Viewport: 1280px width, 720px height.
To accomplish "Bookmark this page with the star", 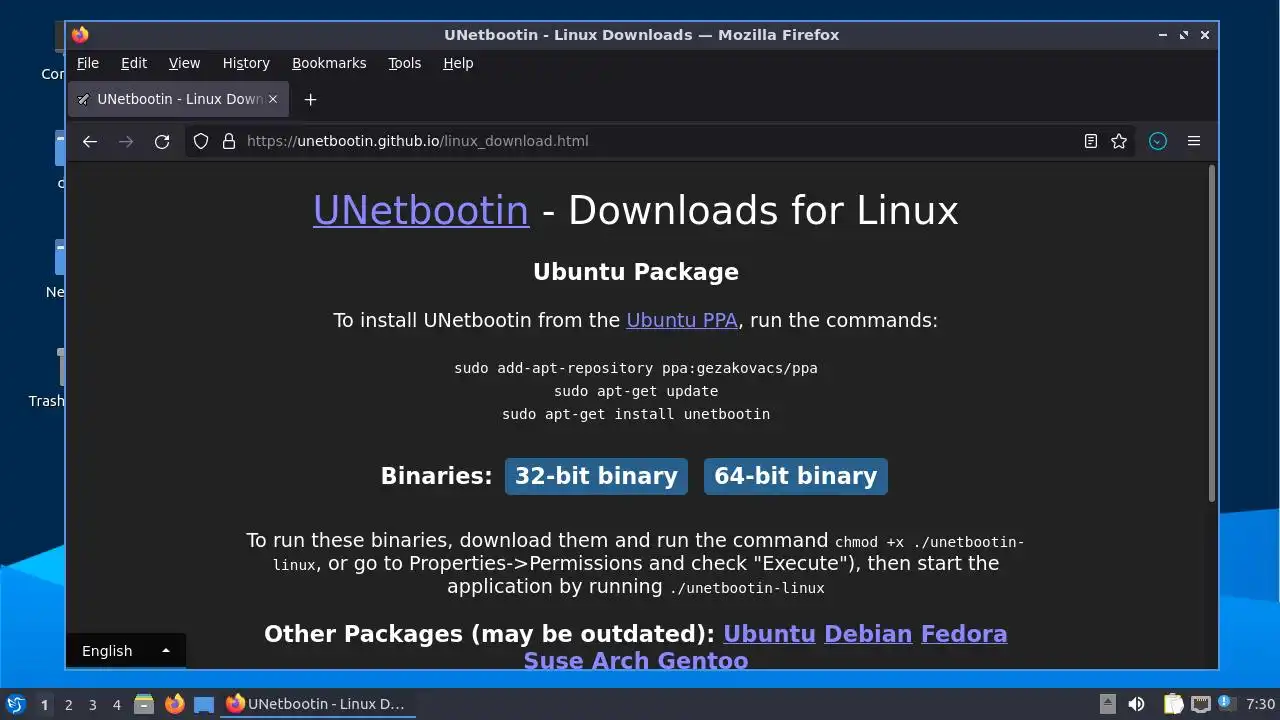I will [1119, 141].
